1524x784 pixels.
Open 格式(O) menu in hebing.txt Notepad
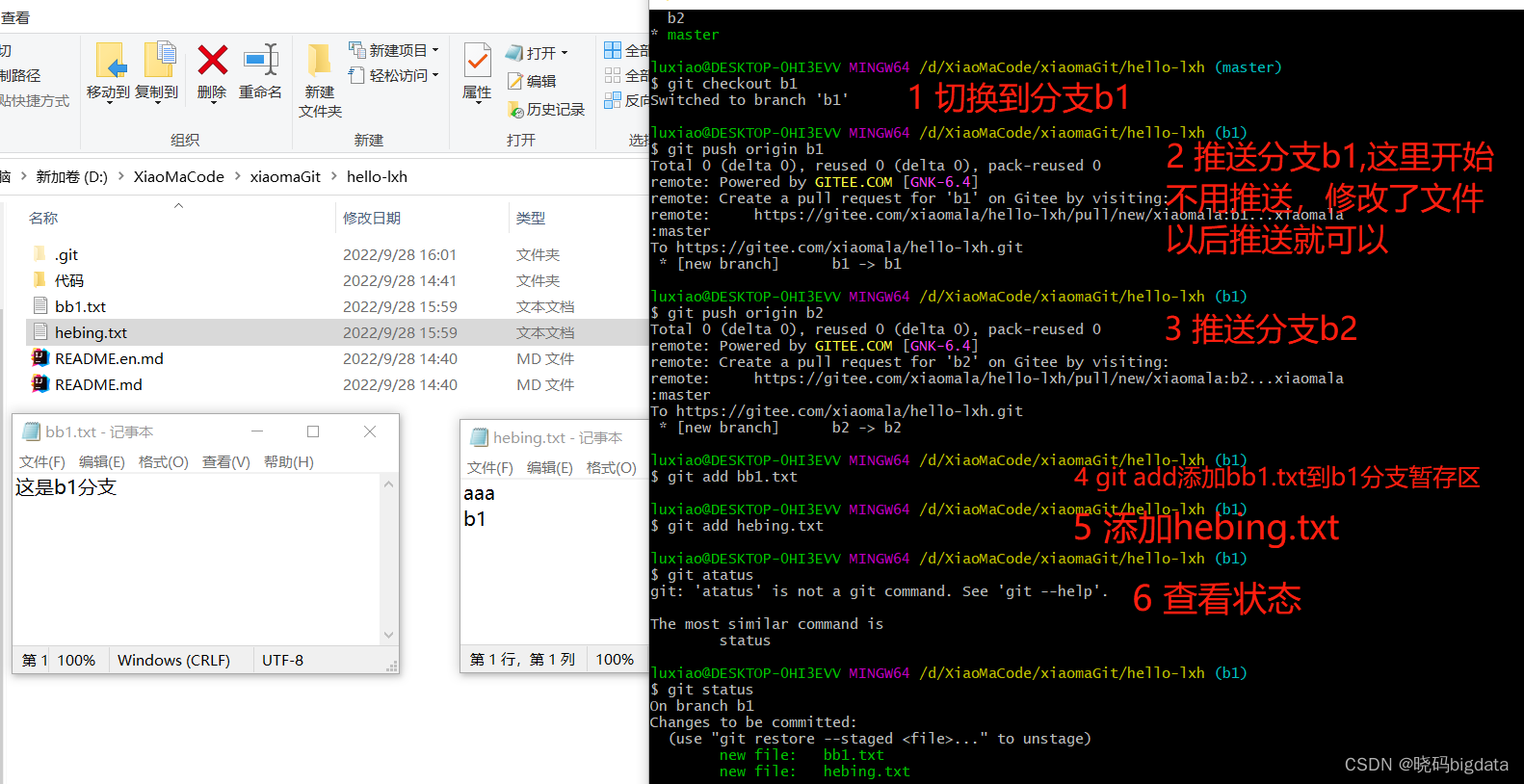612,468
